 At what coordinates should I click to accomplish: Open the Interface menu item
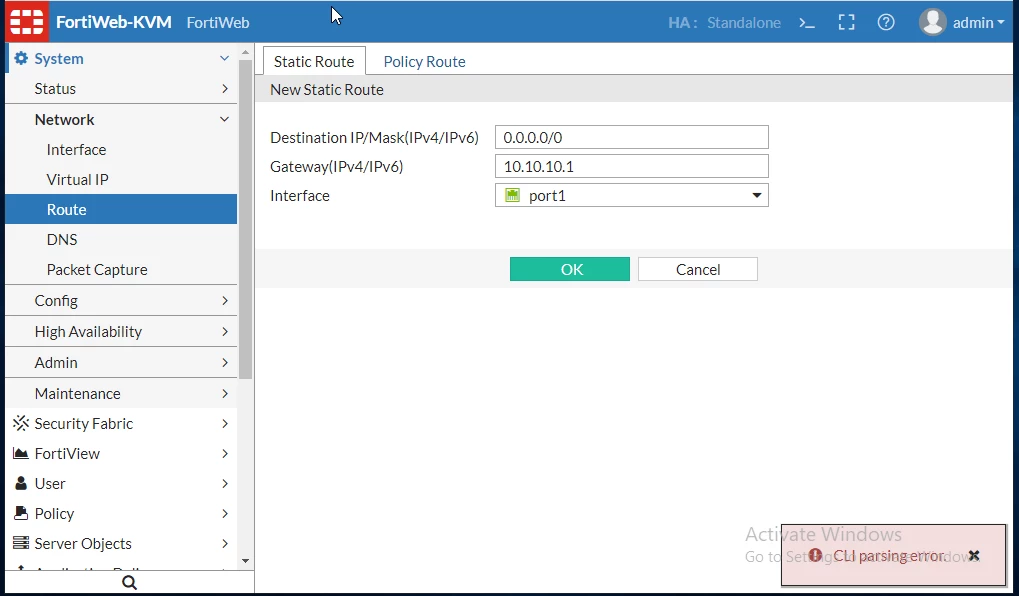tap(121, 149)
